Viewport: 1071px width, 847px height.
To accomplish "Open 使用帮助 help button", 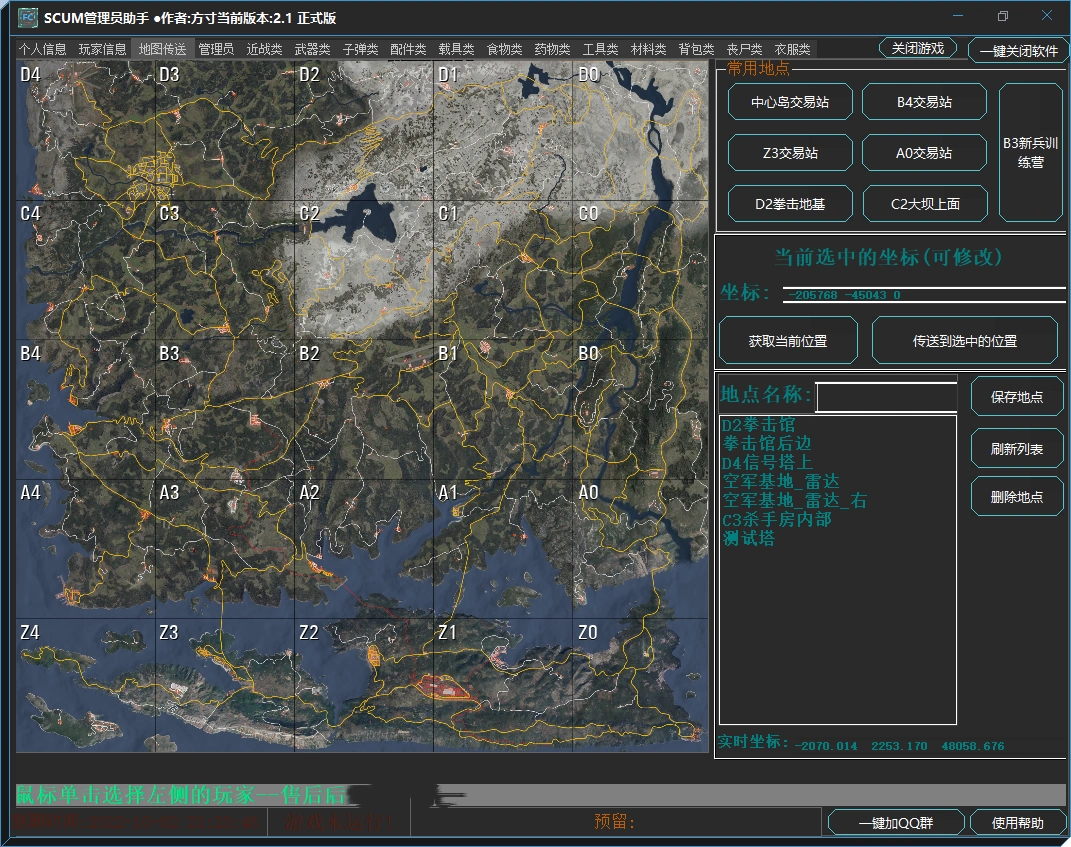I will pos(1018,823).
